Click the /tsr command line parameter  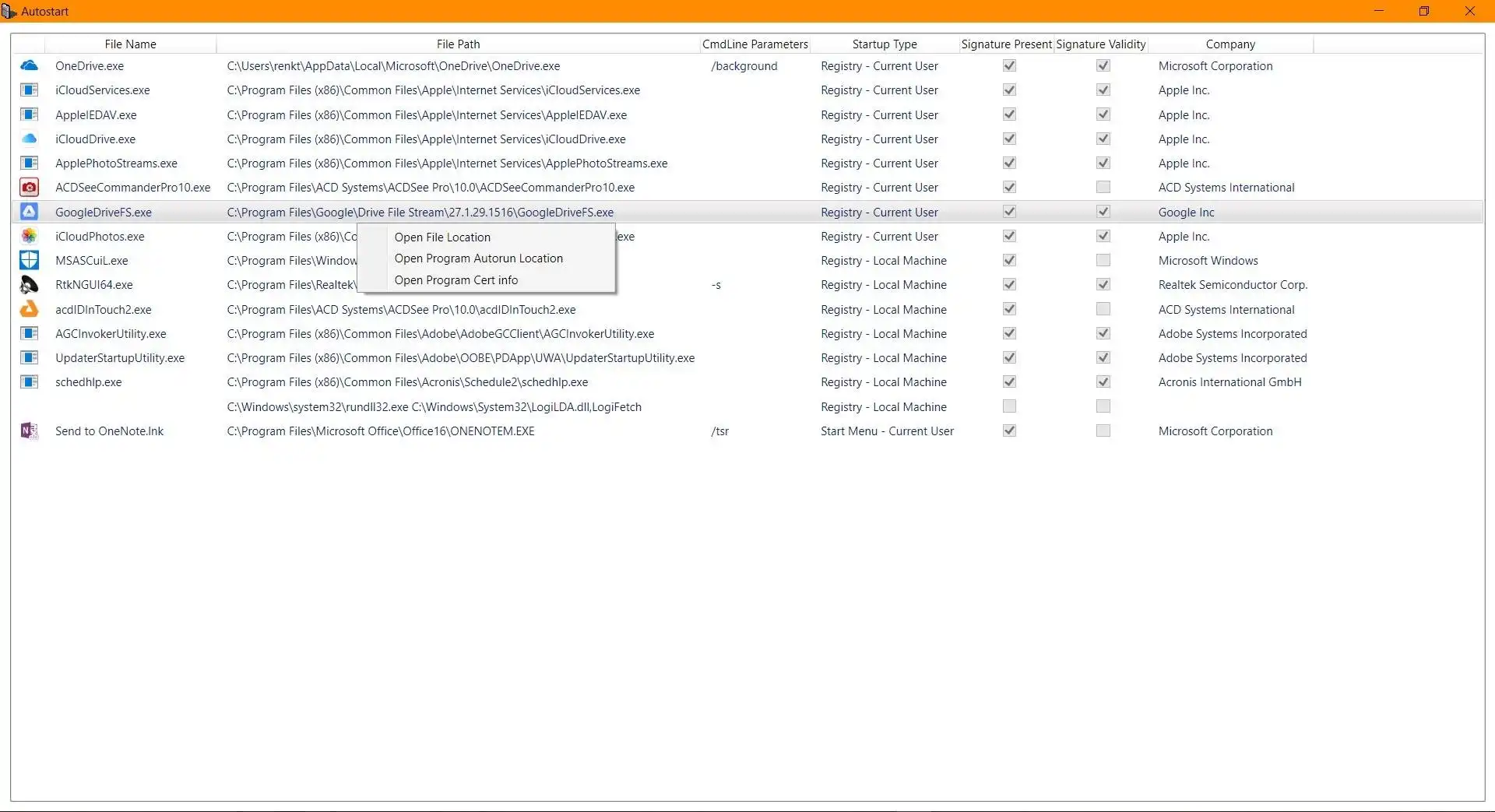click(720, 431)
